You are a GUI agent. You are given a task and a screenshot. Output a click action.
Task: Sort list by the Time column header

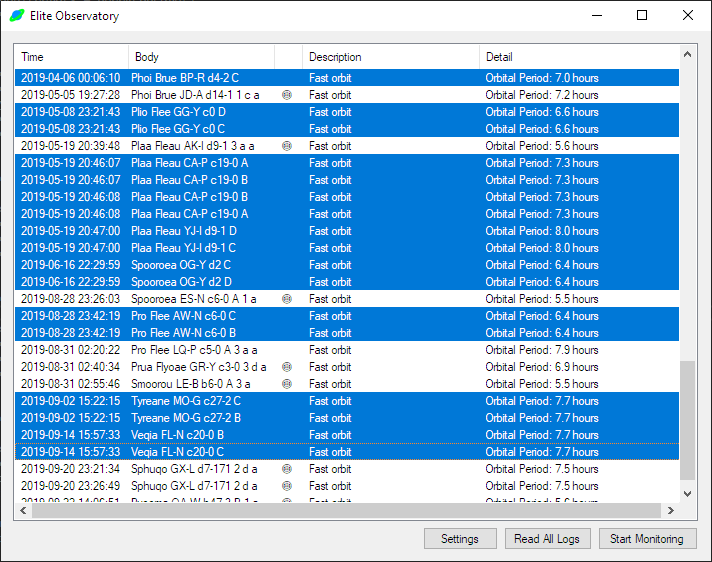(71, 57)
